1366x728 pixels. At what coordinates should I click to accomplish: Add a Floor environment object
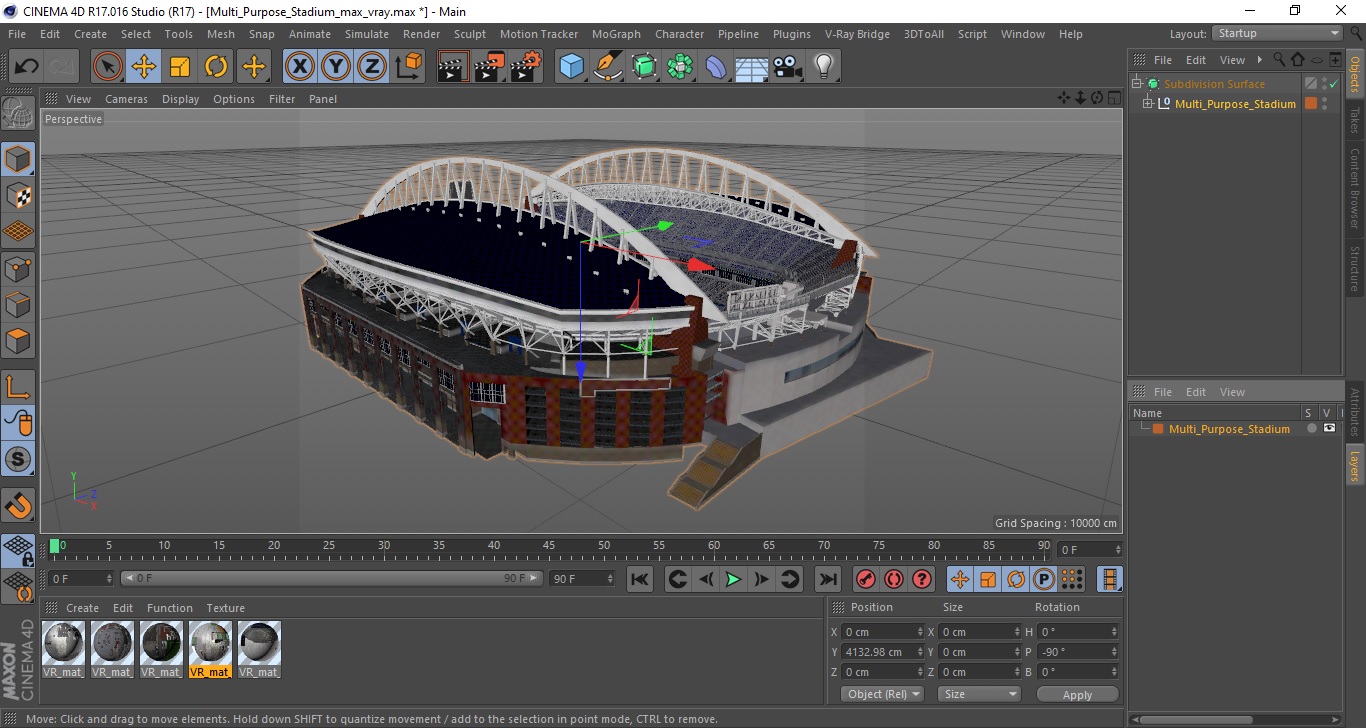coord(751,67)
